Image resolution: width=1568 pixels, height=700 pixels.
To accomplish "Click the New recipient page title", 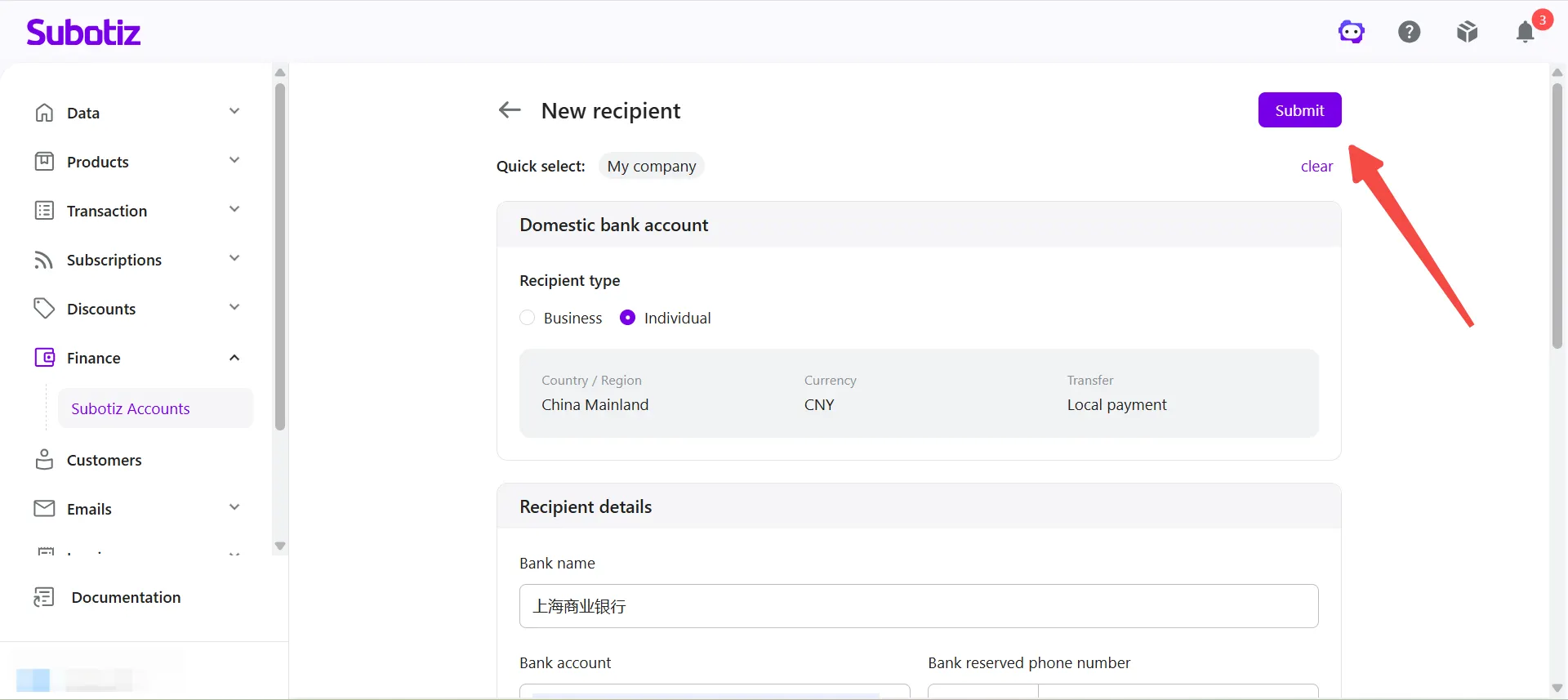I will click(x=610, y=111).
